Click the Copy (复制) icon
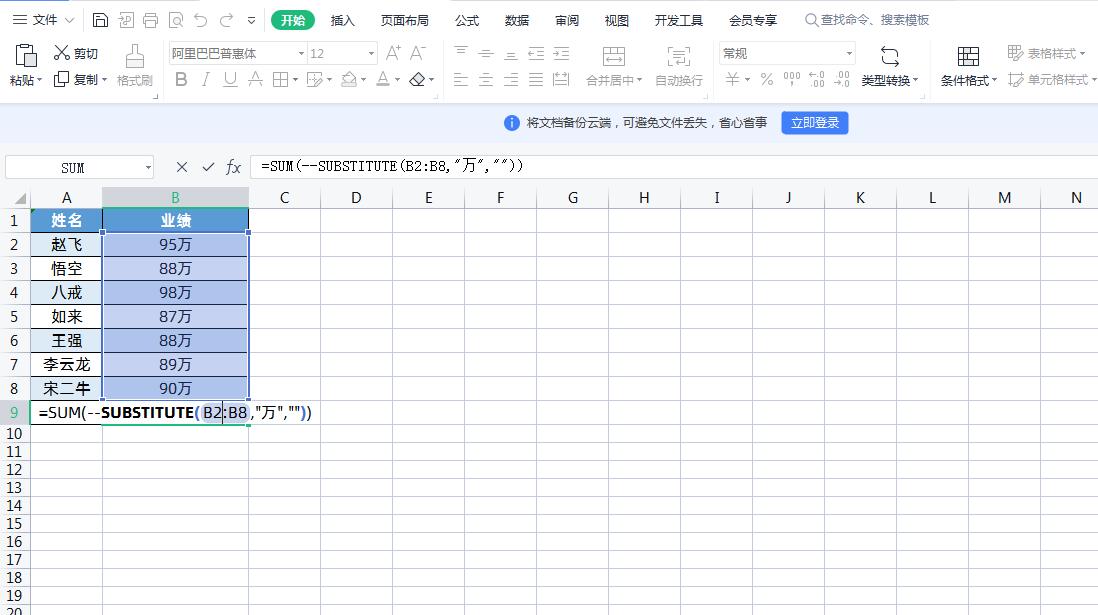The width and height of the screenshot is (1098, 615). point(62,79)
